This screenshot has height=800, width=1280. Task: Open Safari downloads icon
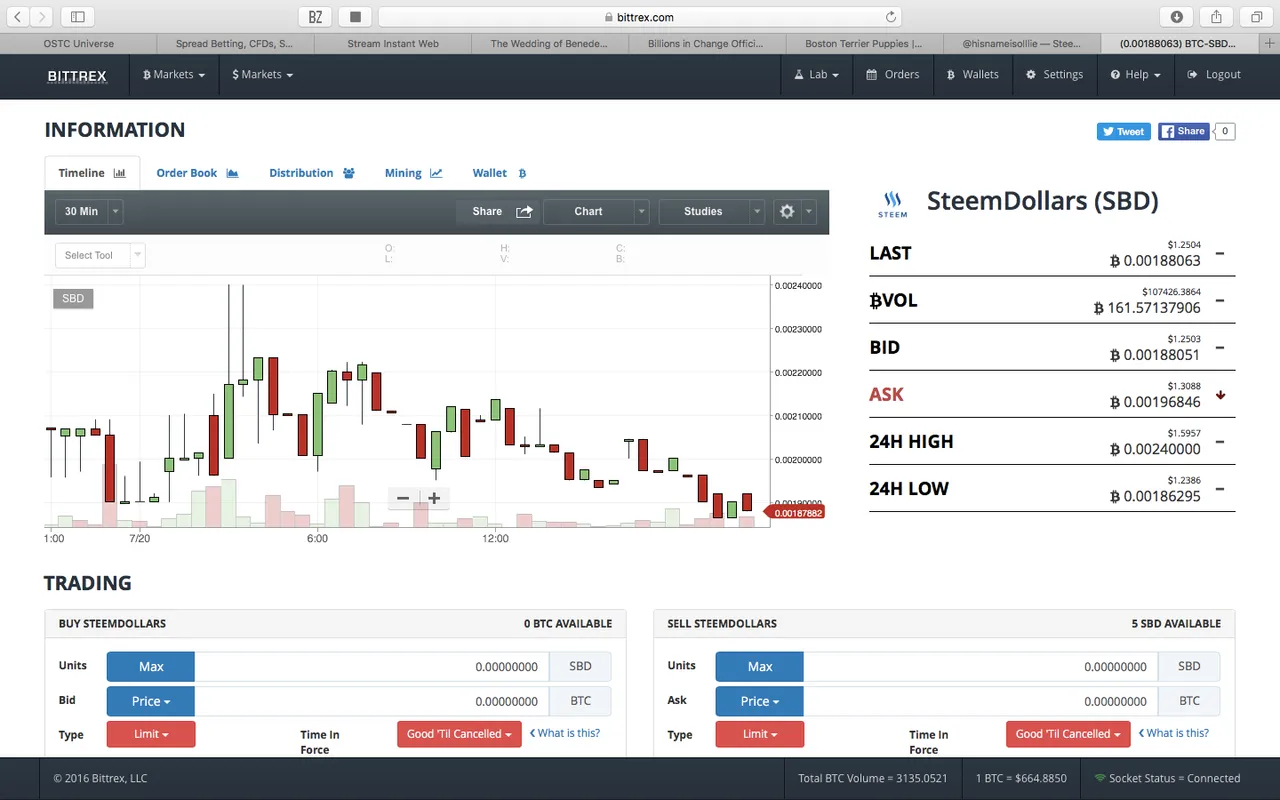1177,17
